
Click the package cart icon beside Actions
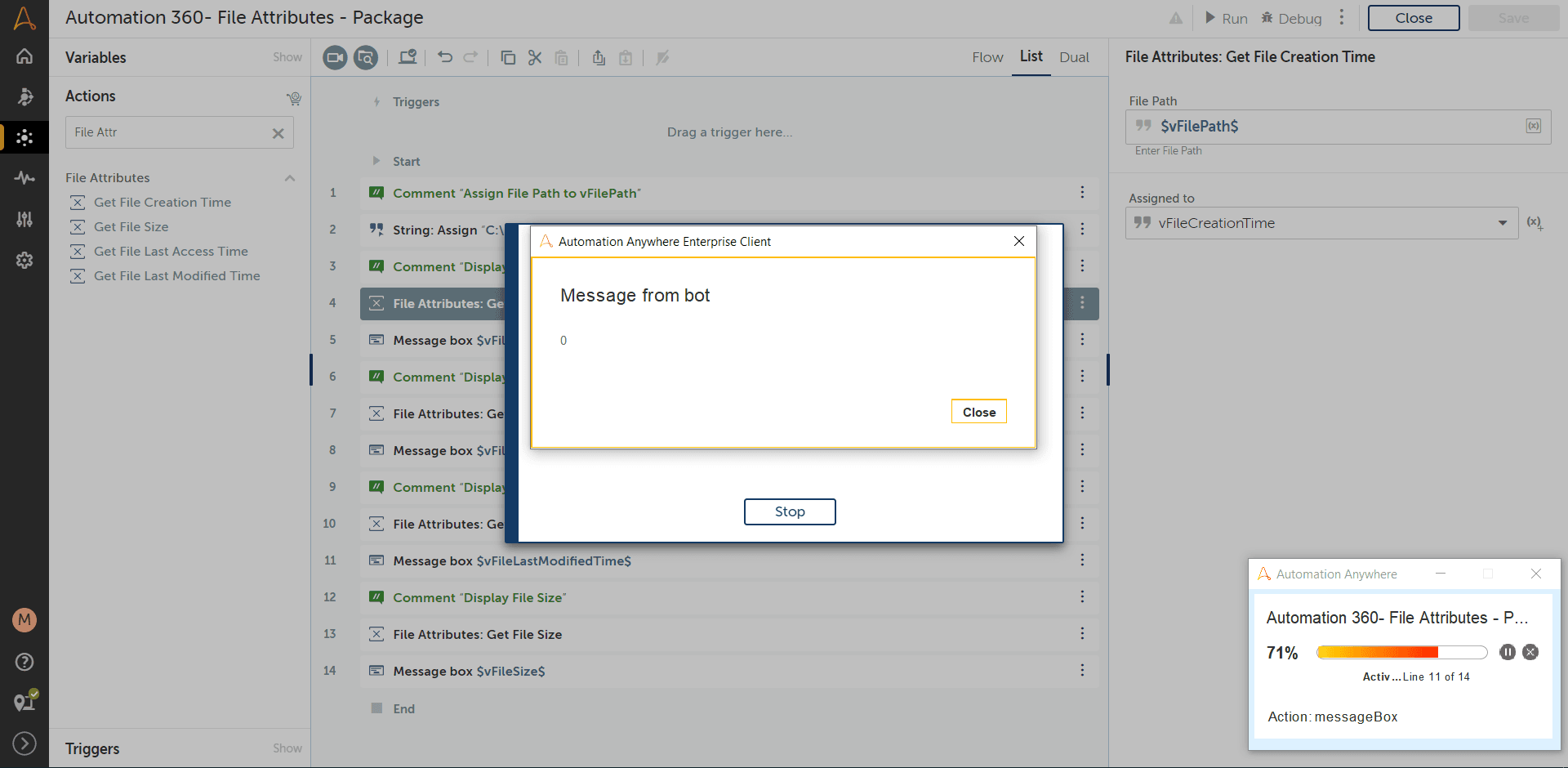(x=294, y=98)
